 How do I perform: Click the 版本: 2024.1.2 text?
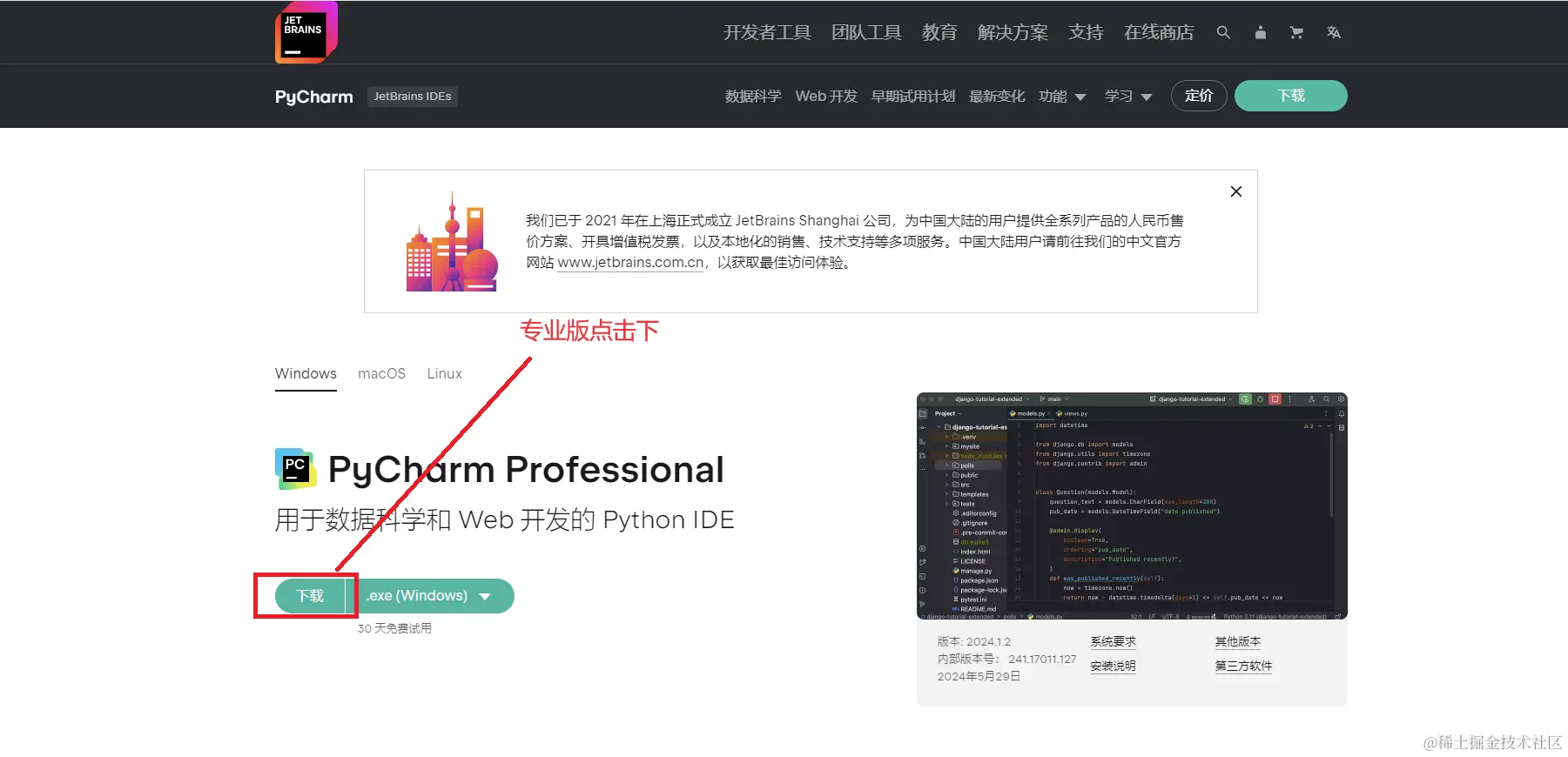click(x=973, y=641)
